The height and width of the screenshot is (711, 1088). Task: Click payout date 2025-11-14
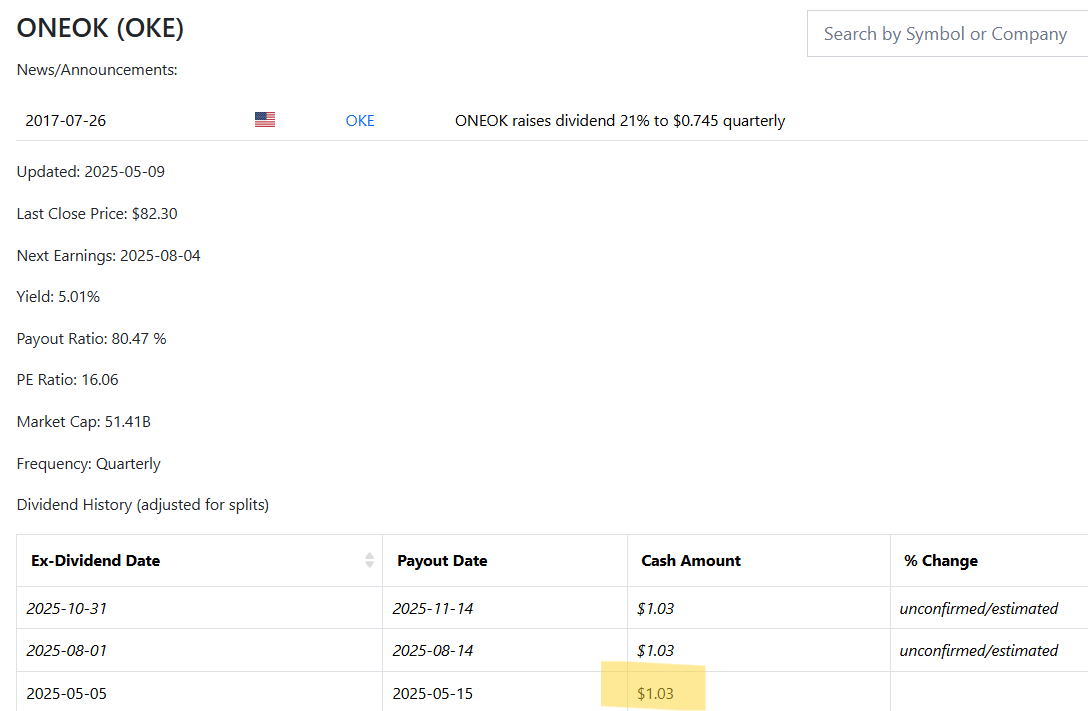coord(433,608)
